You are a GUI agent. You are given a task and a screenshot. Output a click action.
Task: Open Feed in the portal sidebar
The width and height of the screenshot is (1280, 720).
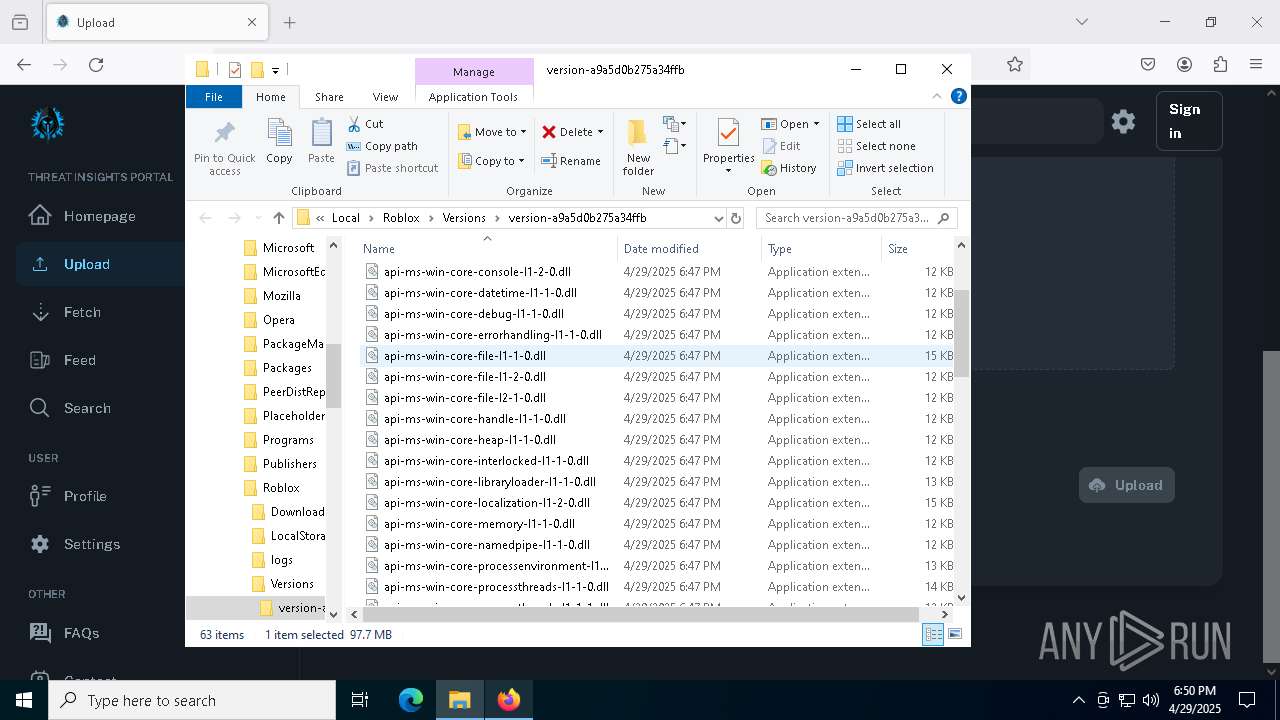pos(64,360)
